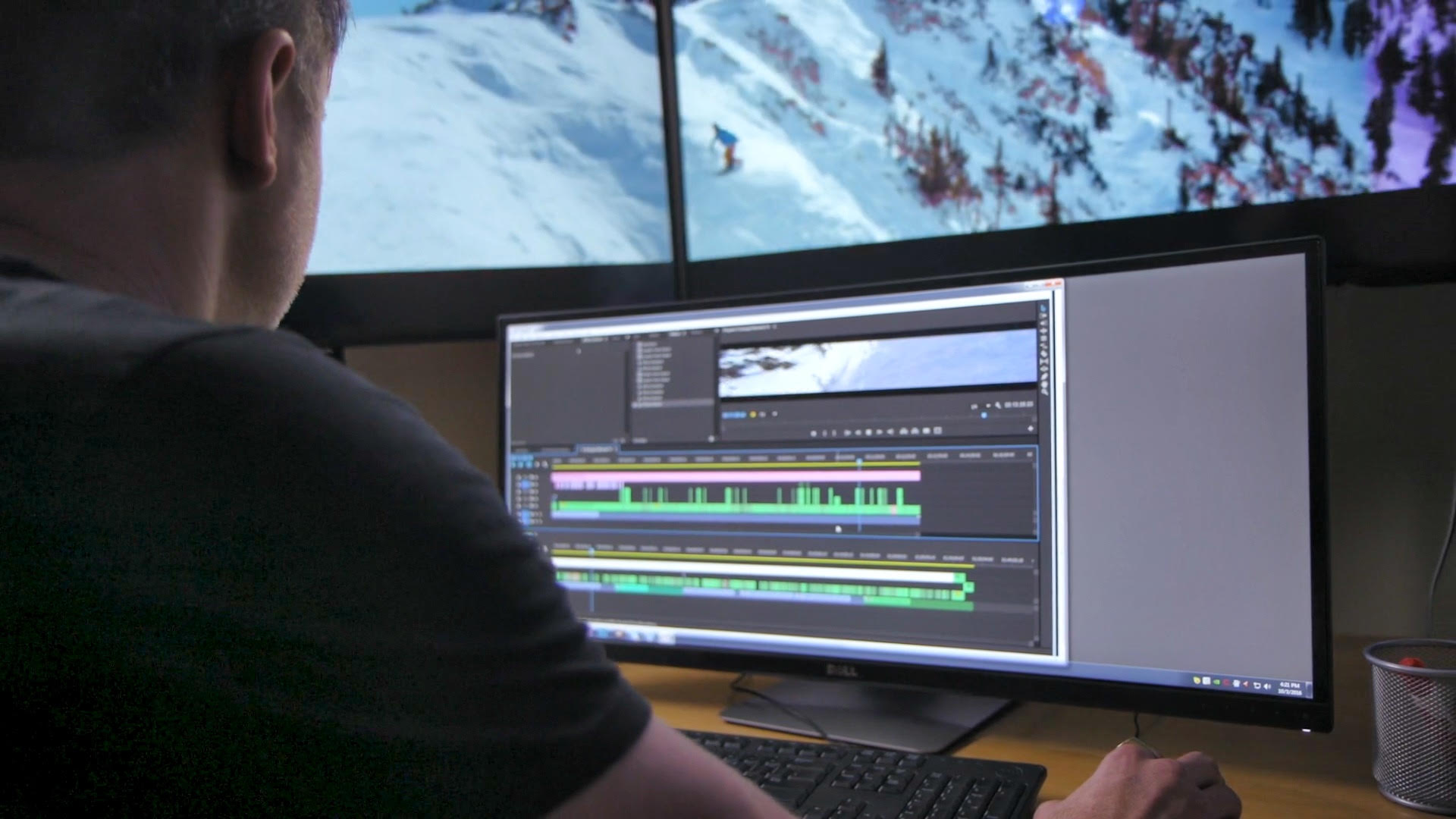The width and height of the screenshot is (1456, 819).
Task: Toggle the top video track visibility in upper timeline
Action: [518, 477]
